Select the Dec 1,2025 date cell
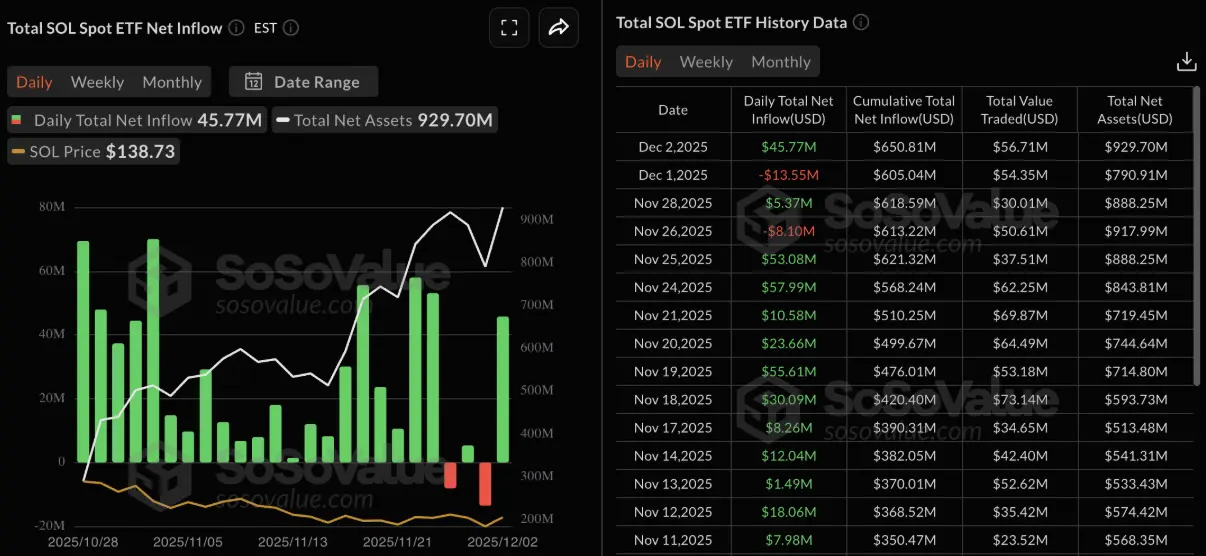Screen dimensions: 1206x556 (x=673, y=175)
